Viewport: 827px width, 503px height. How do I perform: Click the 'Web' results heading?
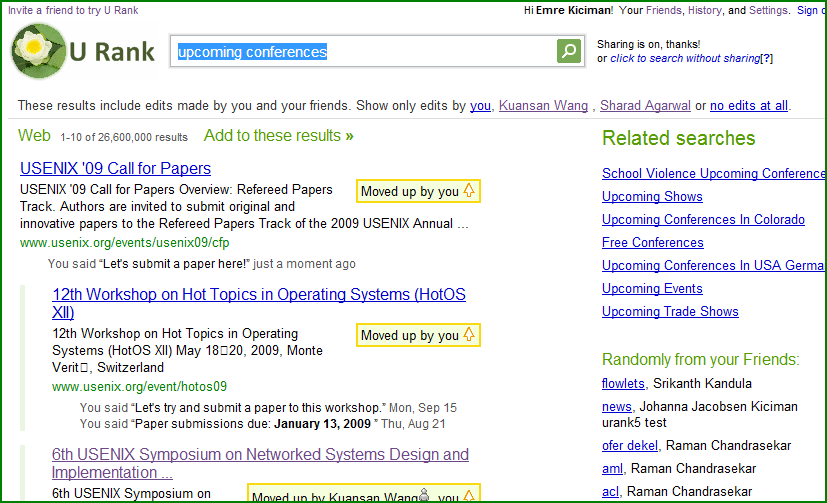(x=34, y=136)
